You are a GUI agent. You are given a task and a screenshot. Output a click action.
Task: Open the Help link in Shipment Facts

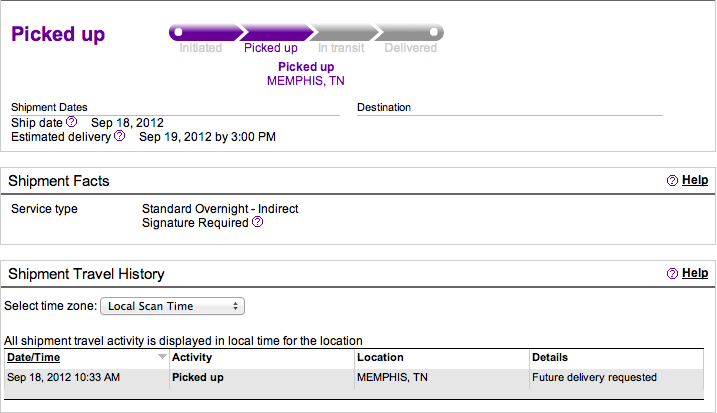695,180
